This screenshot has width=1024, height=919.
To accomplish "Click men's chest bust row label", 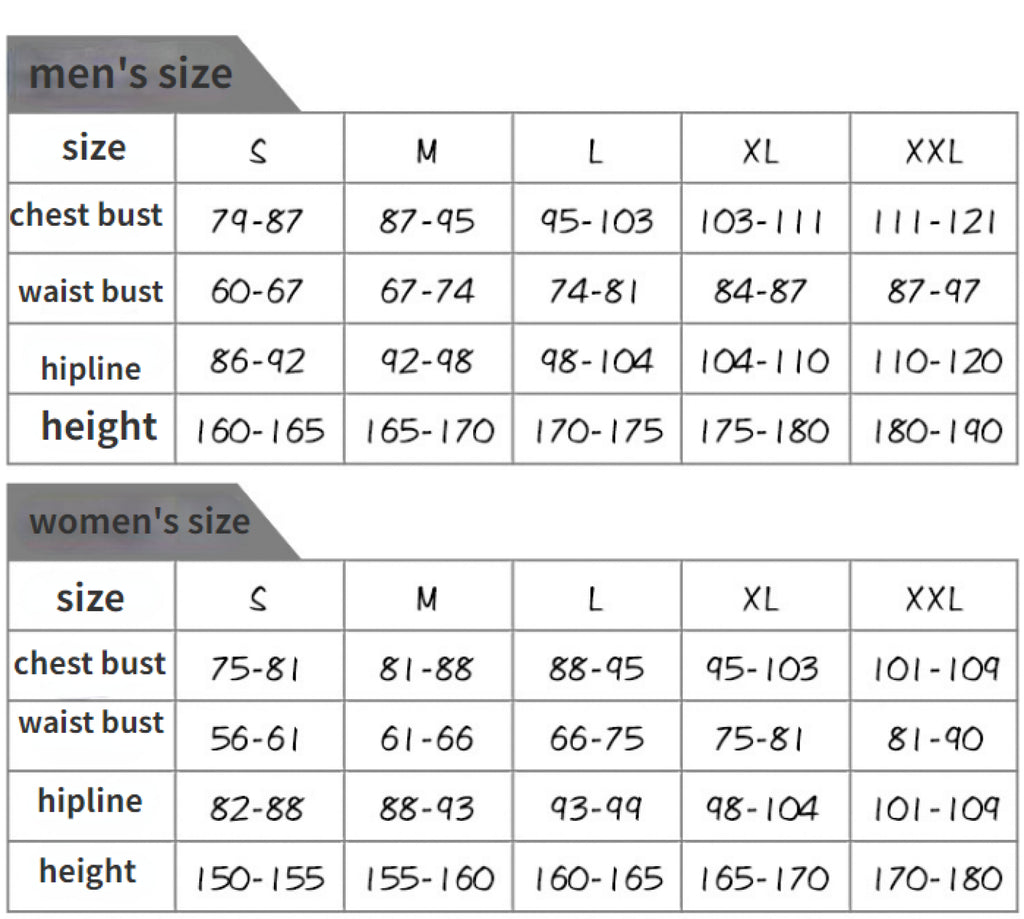I will [87, 216].
